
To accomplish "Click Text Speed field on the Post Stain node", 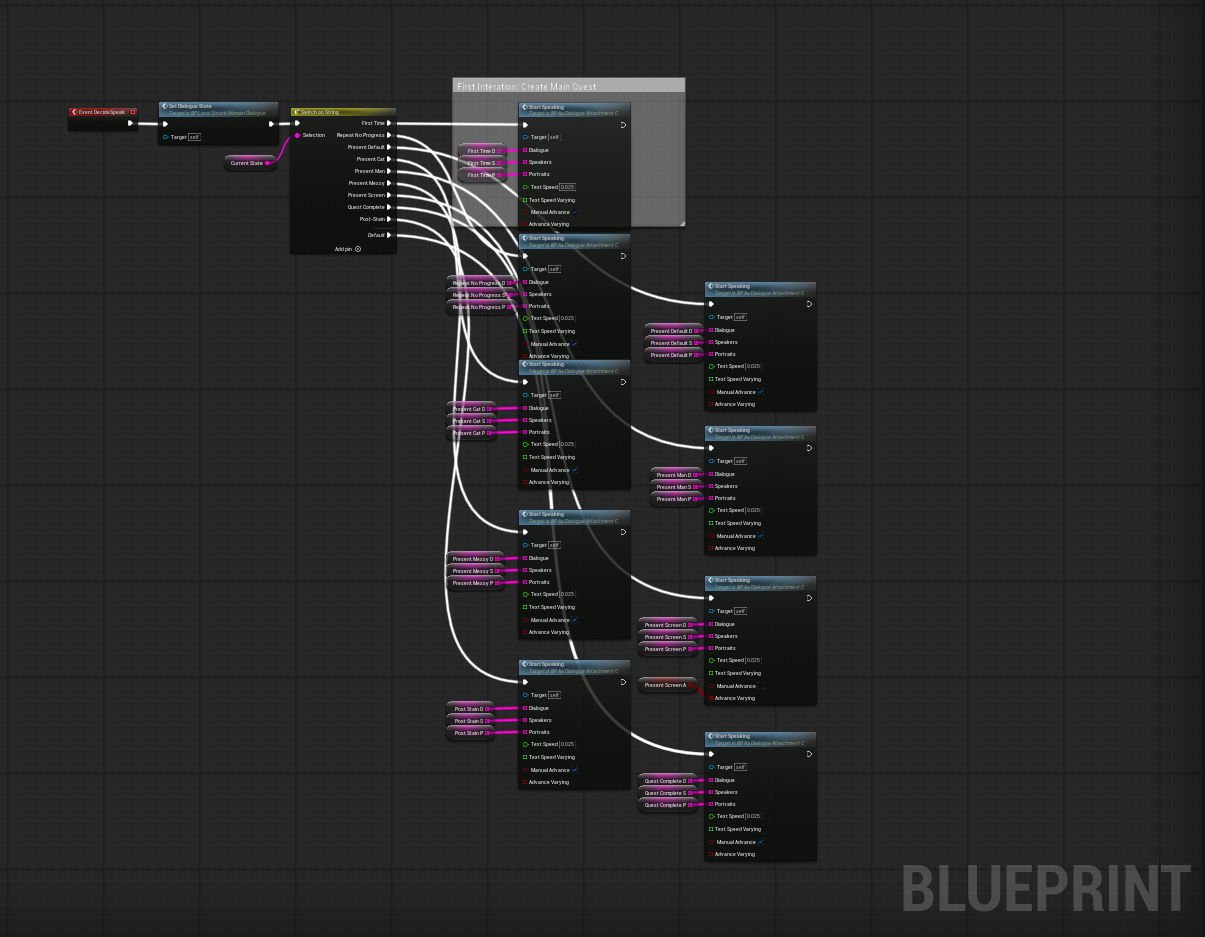I will [x=567, y=744].
